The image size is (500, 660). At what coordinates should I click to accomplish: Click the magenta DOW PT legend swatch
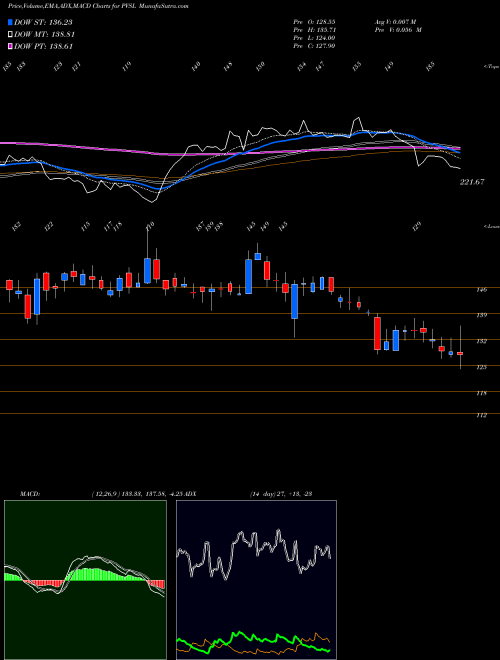pos(10,46)
